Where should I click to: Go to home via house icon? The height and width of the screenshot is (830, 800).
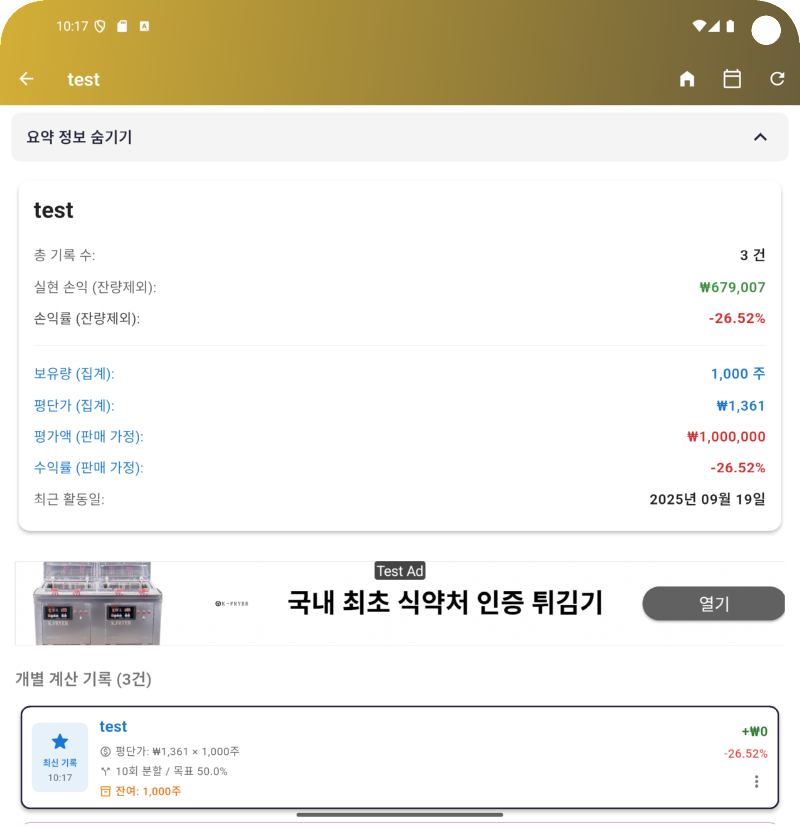(687, 79)
